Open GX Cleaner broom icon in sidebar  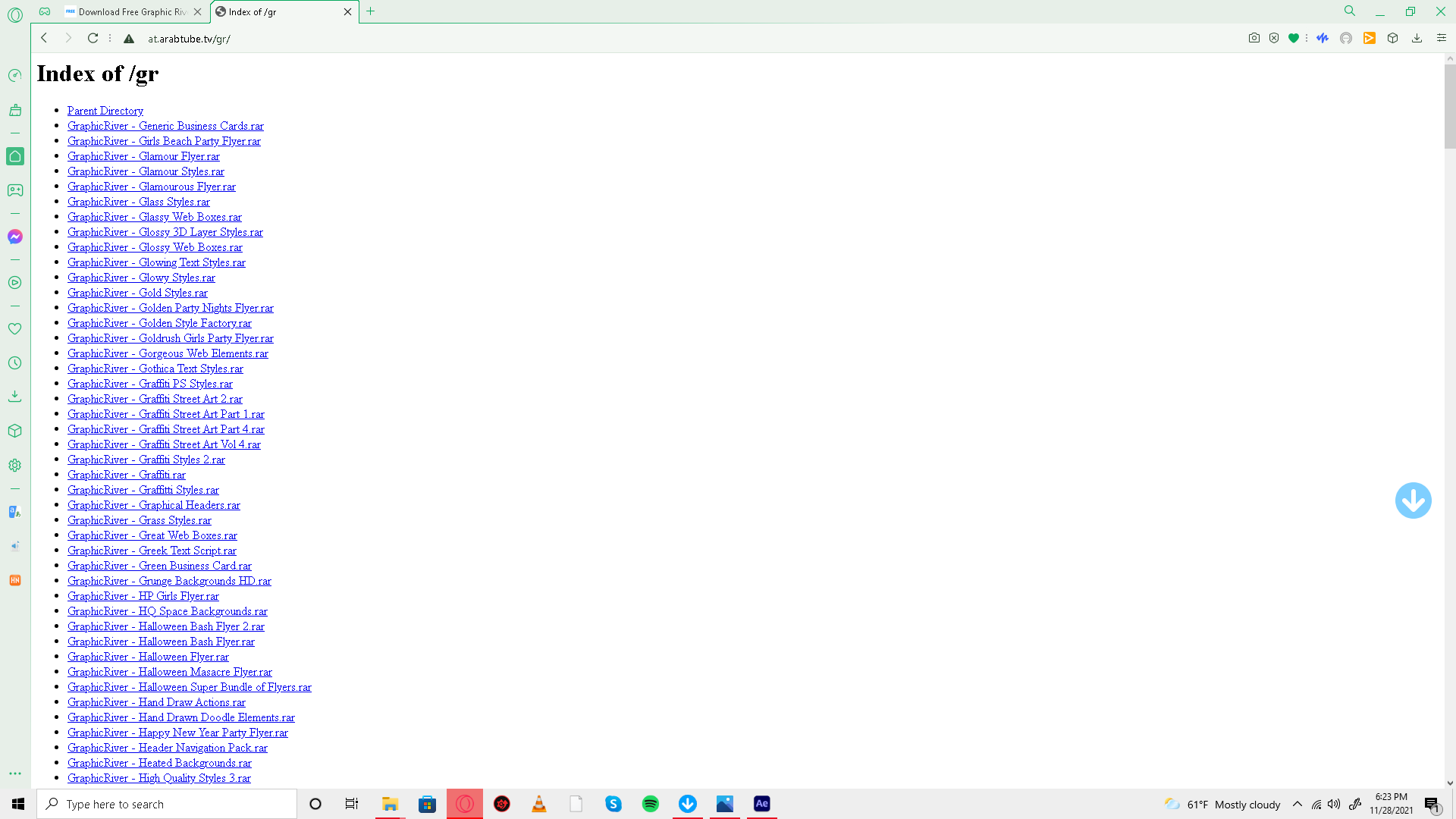[15, 110]
